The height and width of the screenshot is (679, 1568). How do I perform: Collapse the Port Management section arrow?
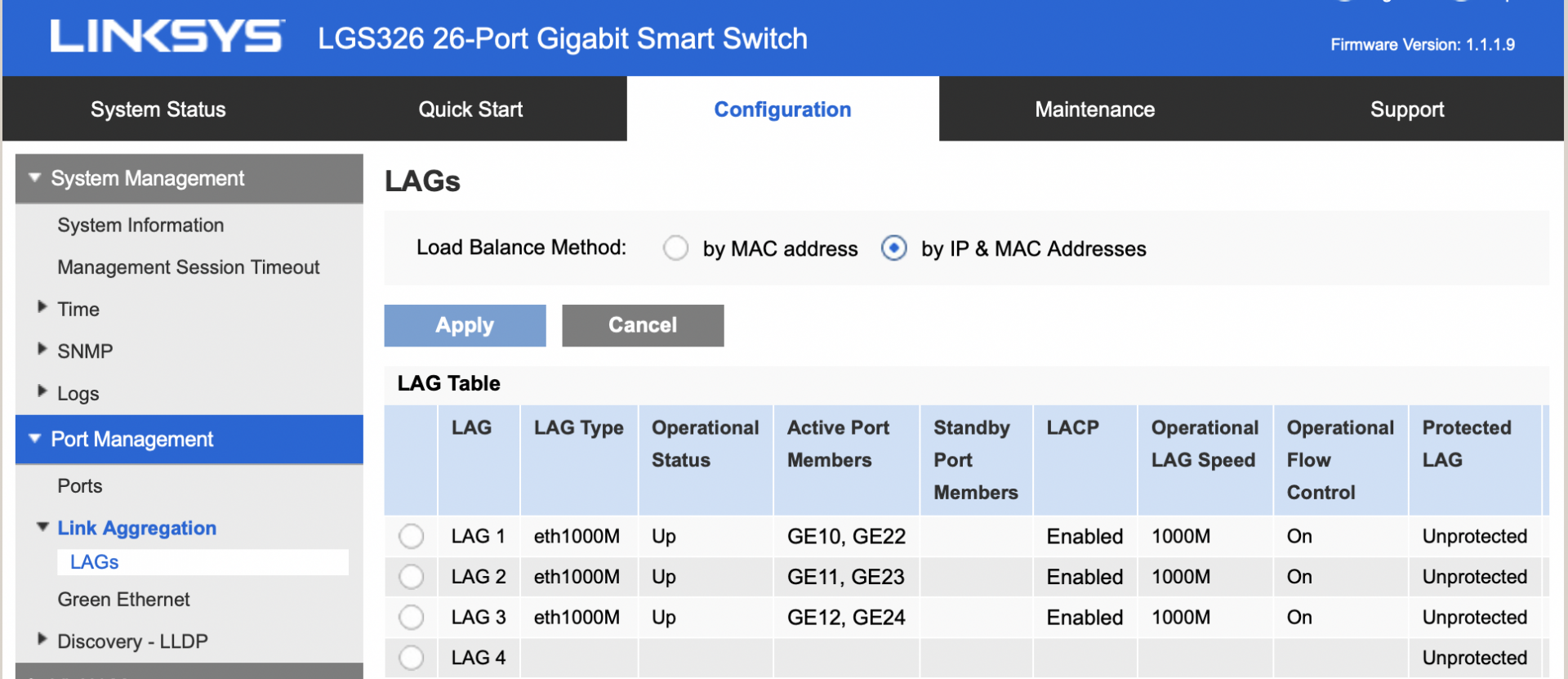34,439
